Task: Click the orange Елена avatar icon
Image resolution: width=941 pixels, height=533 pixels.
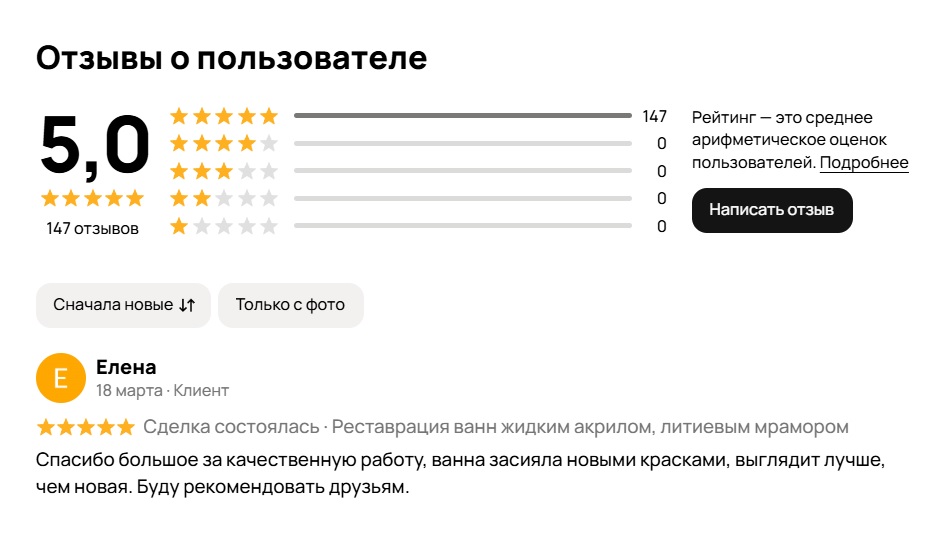Action: (x=61, y=377)
